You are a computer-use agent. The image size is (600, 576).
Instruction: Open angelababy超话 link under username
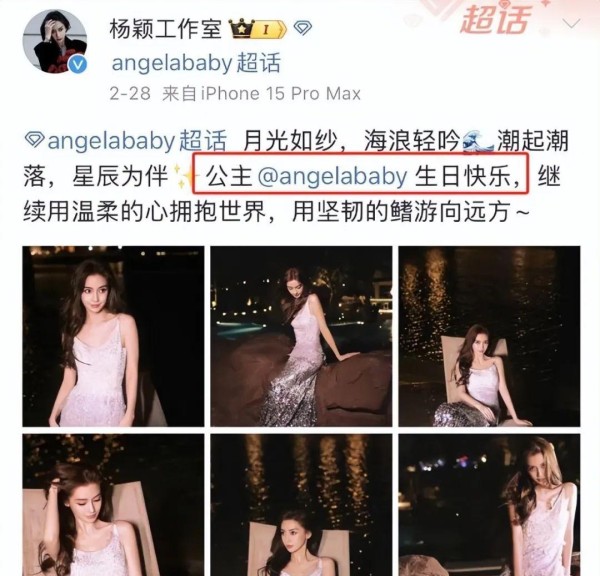click(x=196, y=63)
